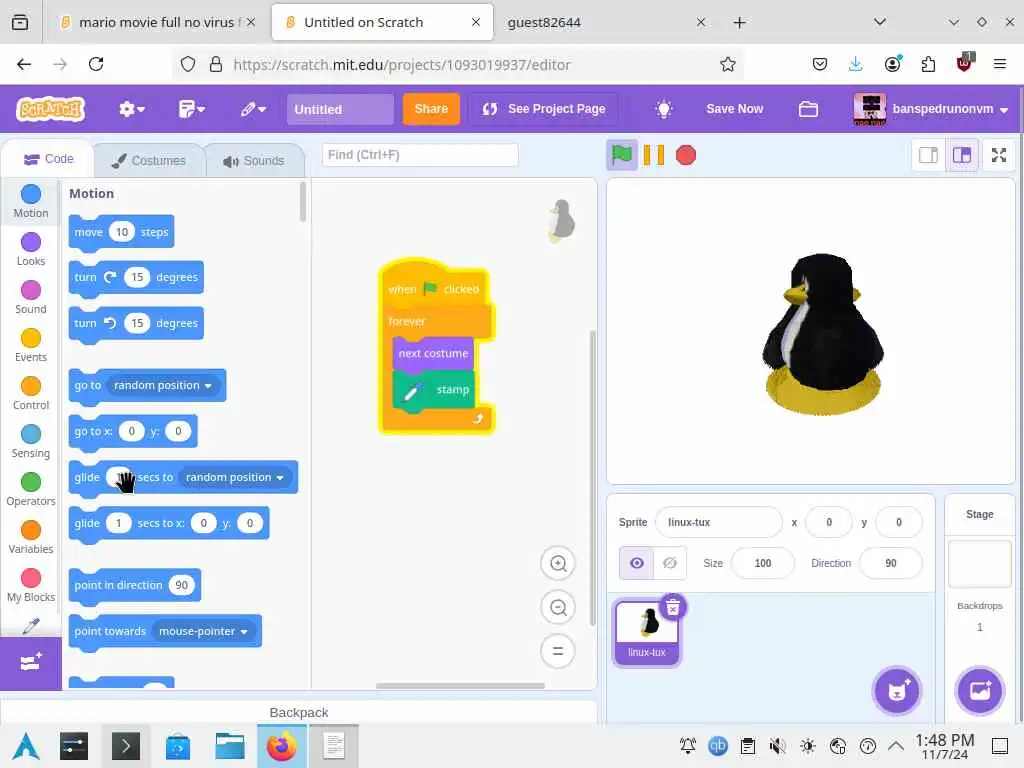List all Firefox tabs with chevron
The height and width of the screenshot is (768, 1024).
pyautogui.click(x=880, y=22)
